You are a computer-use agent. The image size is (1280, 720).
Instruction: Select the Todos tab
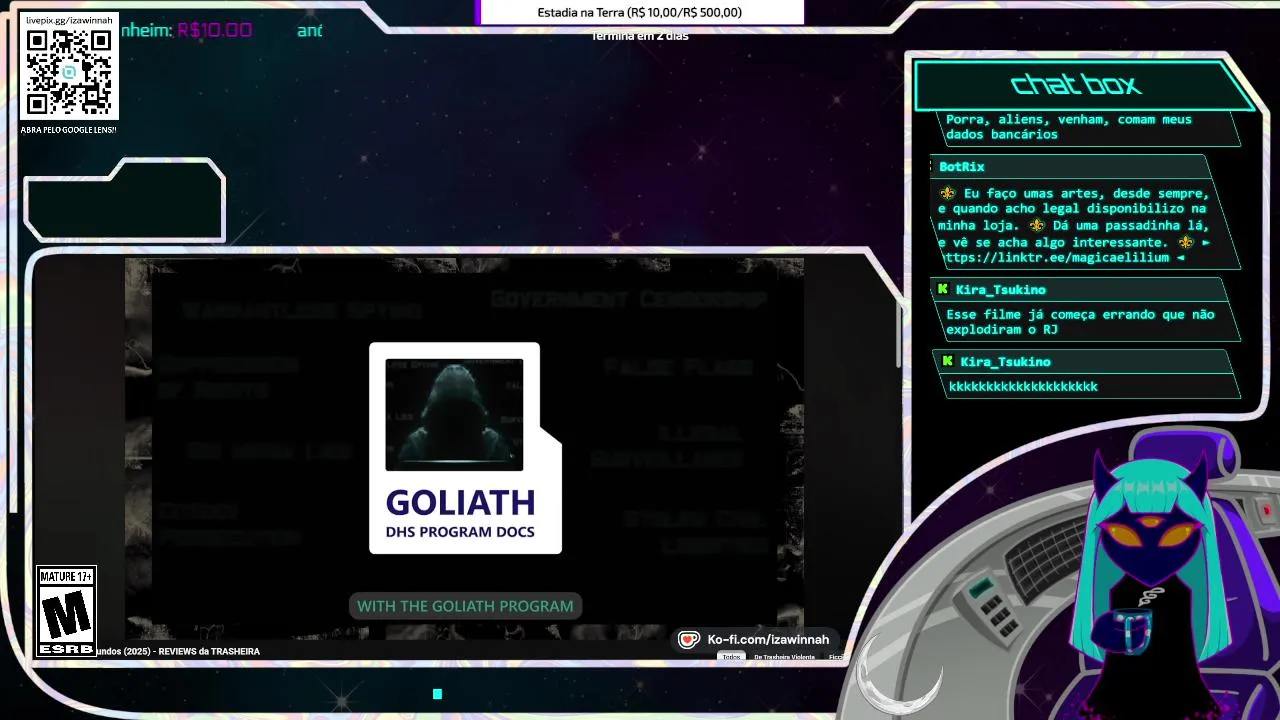(x=732, y=657)
